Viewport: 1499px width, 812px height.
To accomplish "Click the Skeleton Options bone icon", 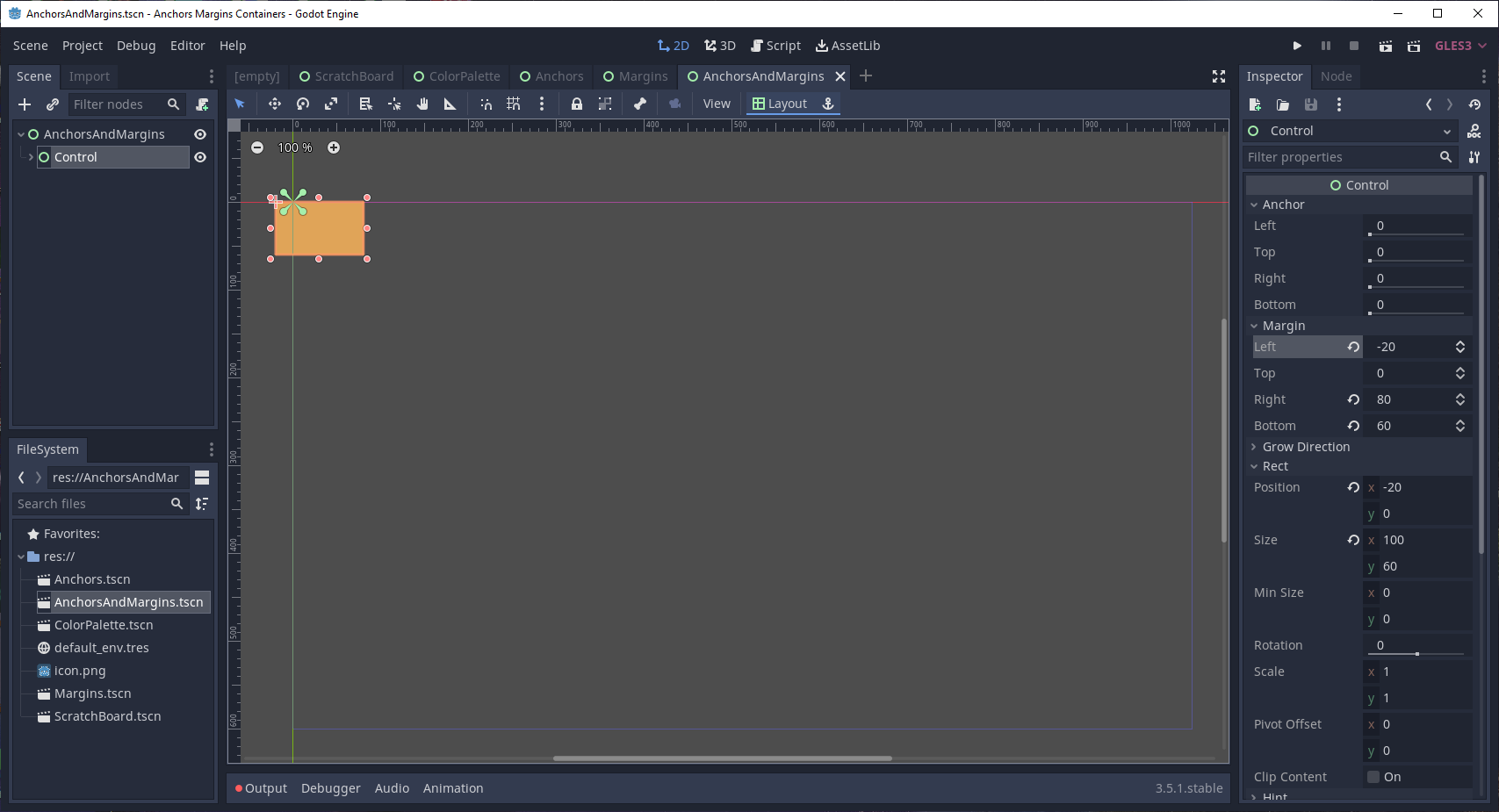I will 639,104.
